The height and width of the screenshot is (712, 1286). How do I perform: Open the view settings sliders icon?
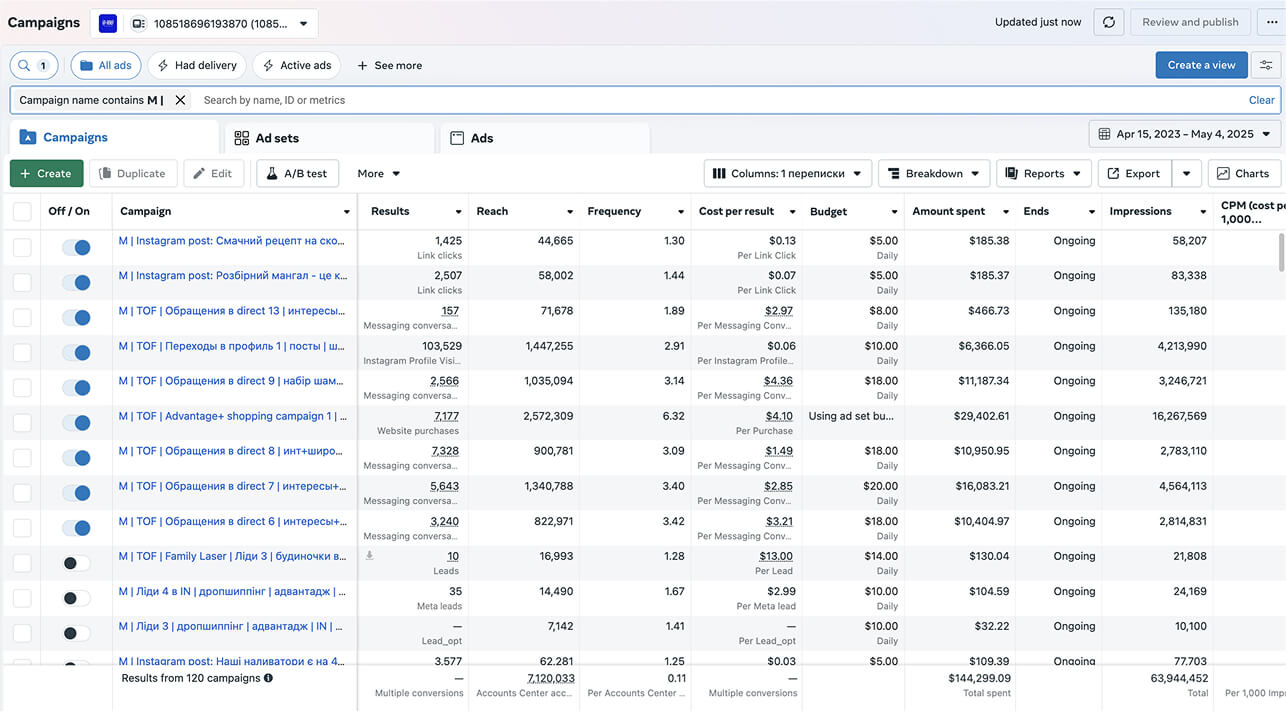click(1266, 65)
